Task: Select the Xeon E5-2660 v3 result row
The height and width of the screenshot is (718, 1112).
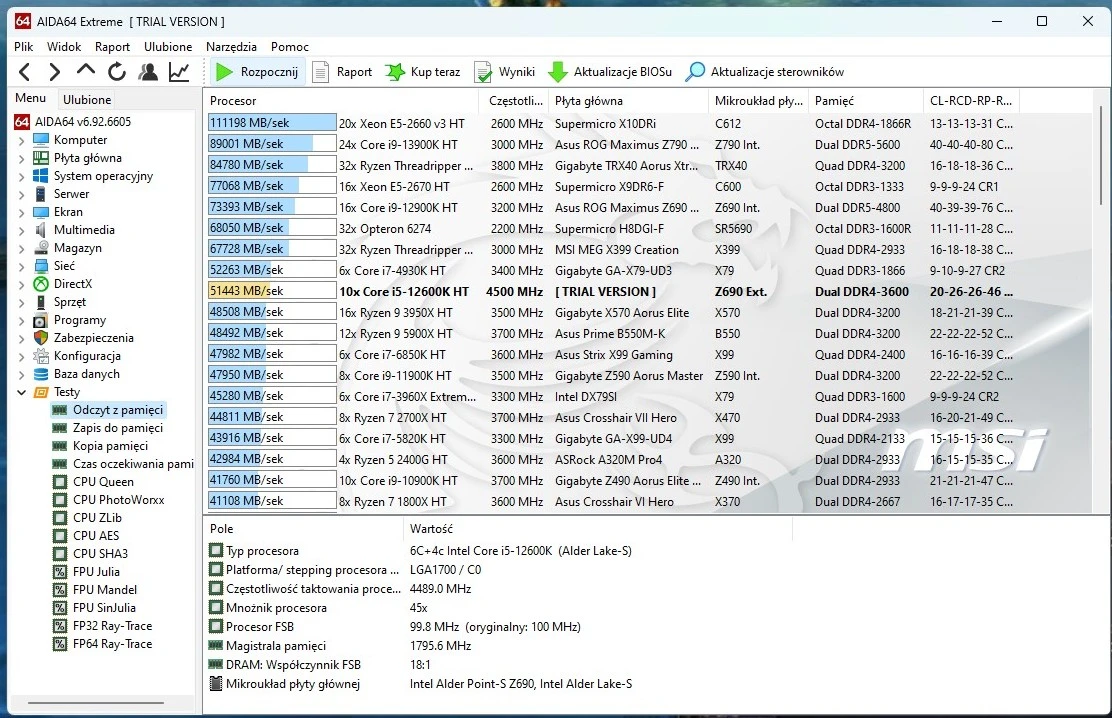Action: pyautogui.click(x=401, y=123)
